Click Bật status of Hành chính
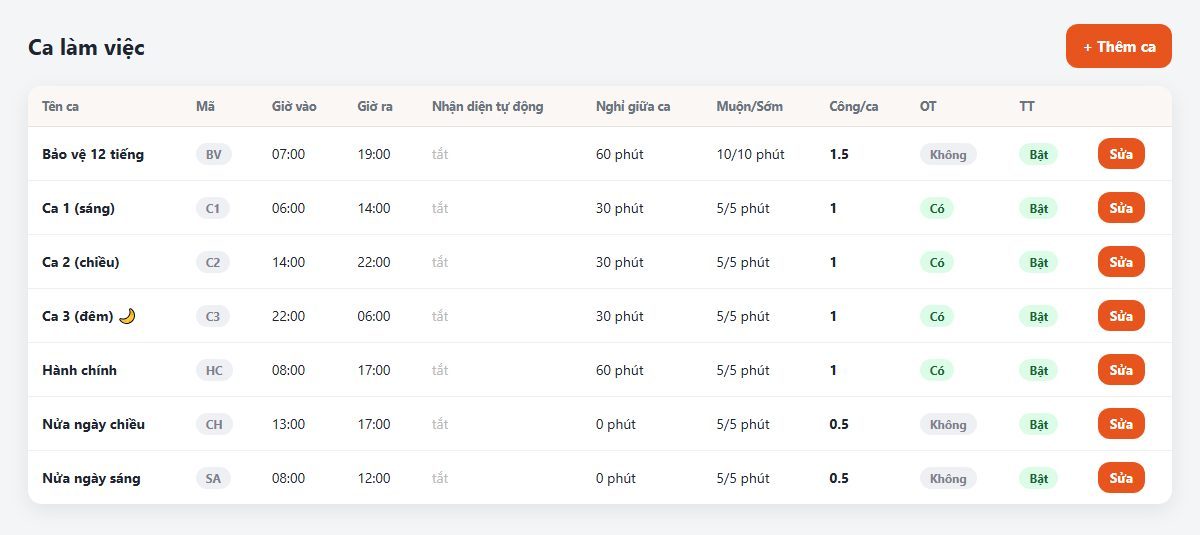1200x535 pixels. click(1039, 370)
